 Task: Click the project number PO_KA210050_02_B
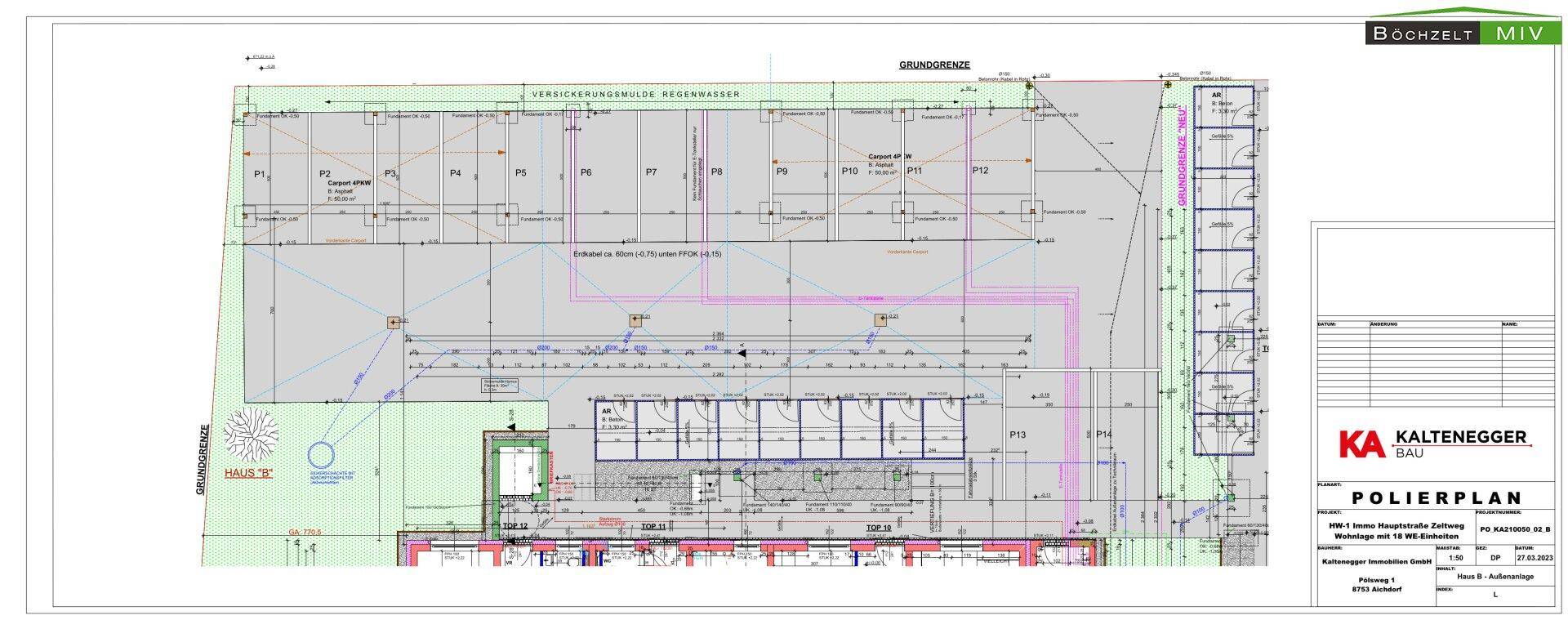click(1514, 529)
